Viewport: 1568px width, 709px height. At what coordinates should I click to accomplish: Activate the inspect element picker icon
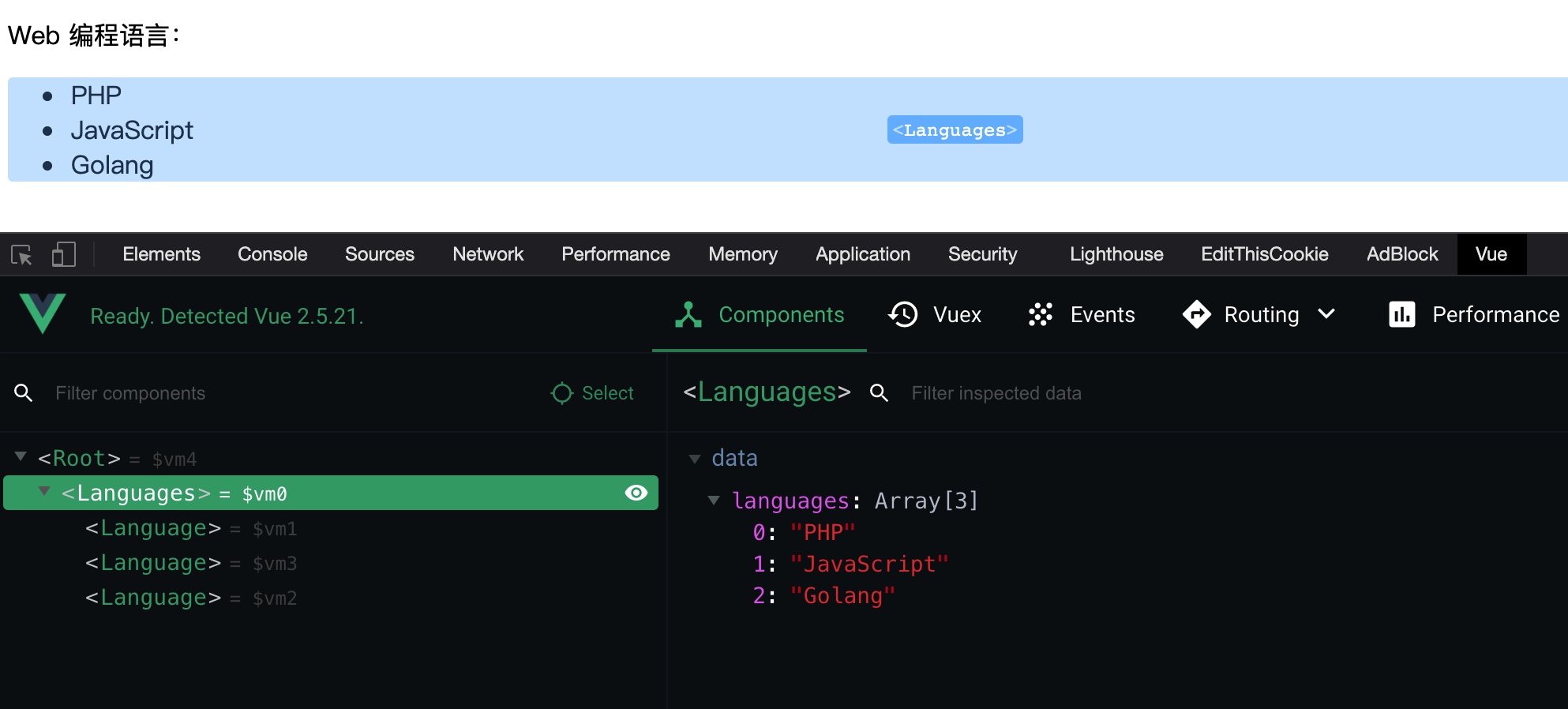pyautogui.click(x=21, y=254)
